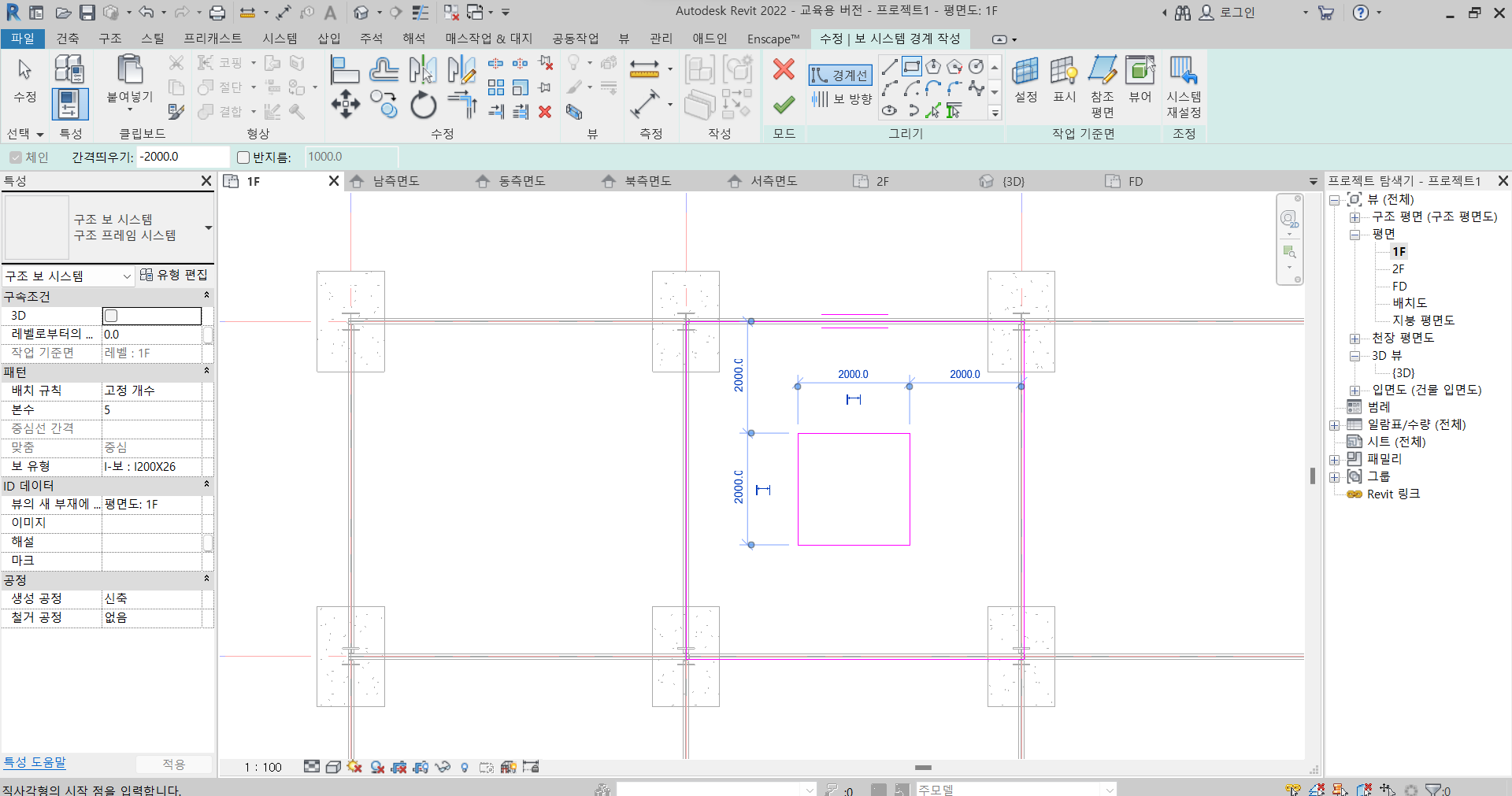Expand the 천장 평면도 tree node
Screen dimensions: 1512x796
1354,339
